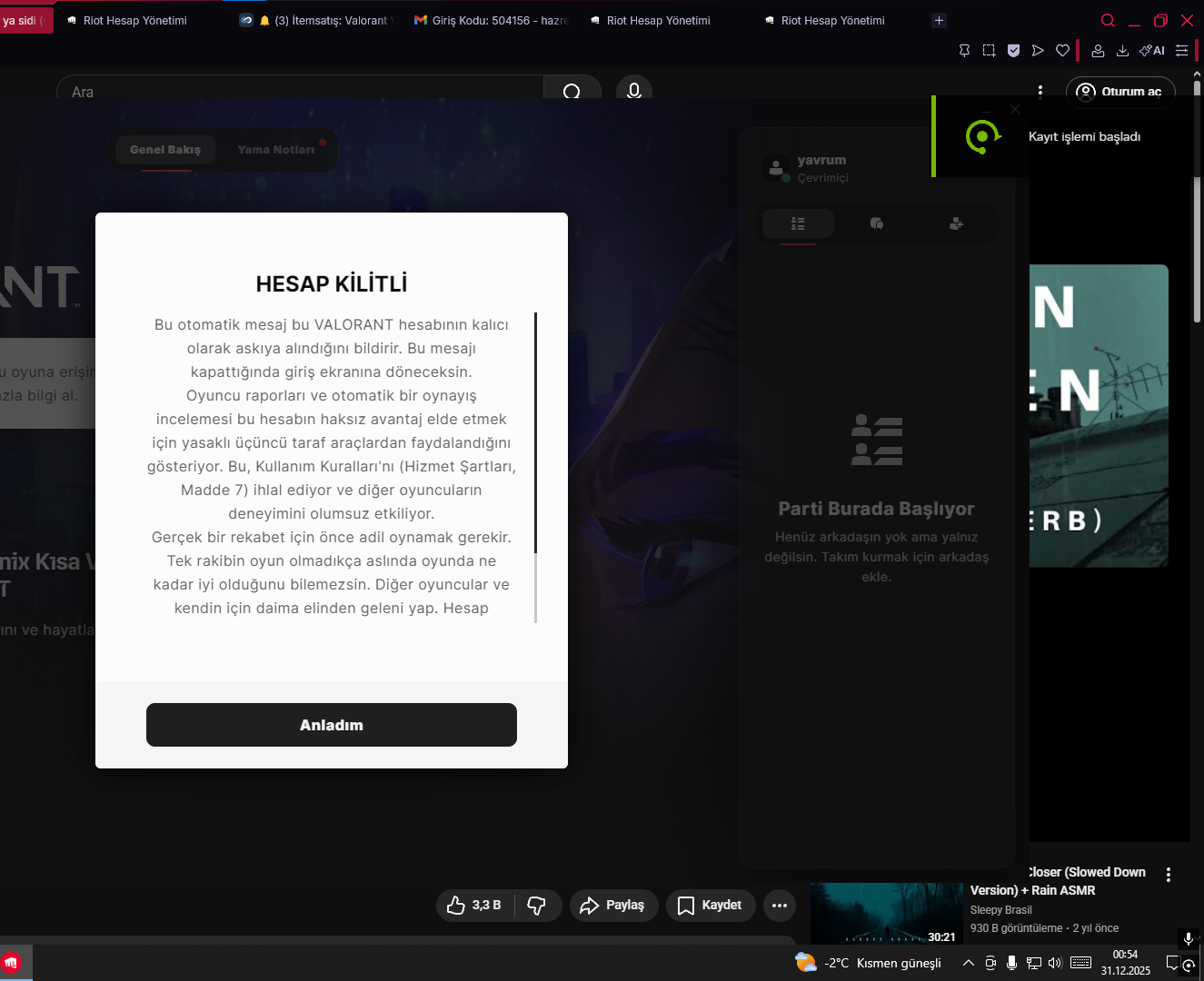Open the network tray icon

[1034, 963]
